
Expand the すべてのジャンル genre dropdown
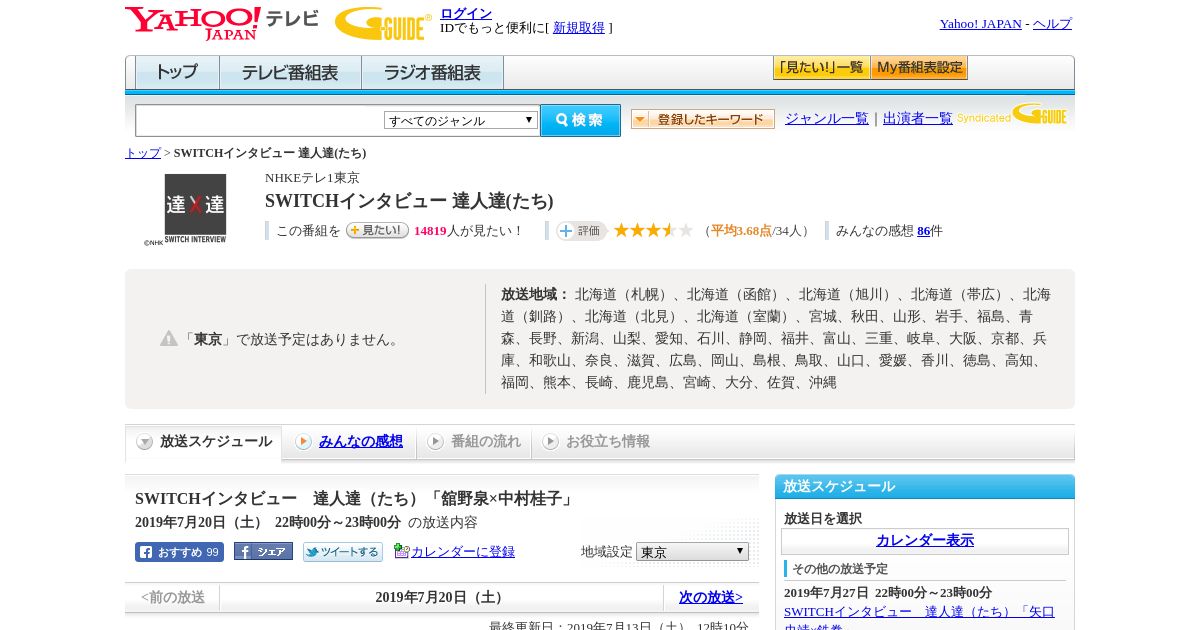pos(461,120)
